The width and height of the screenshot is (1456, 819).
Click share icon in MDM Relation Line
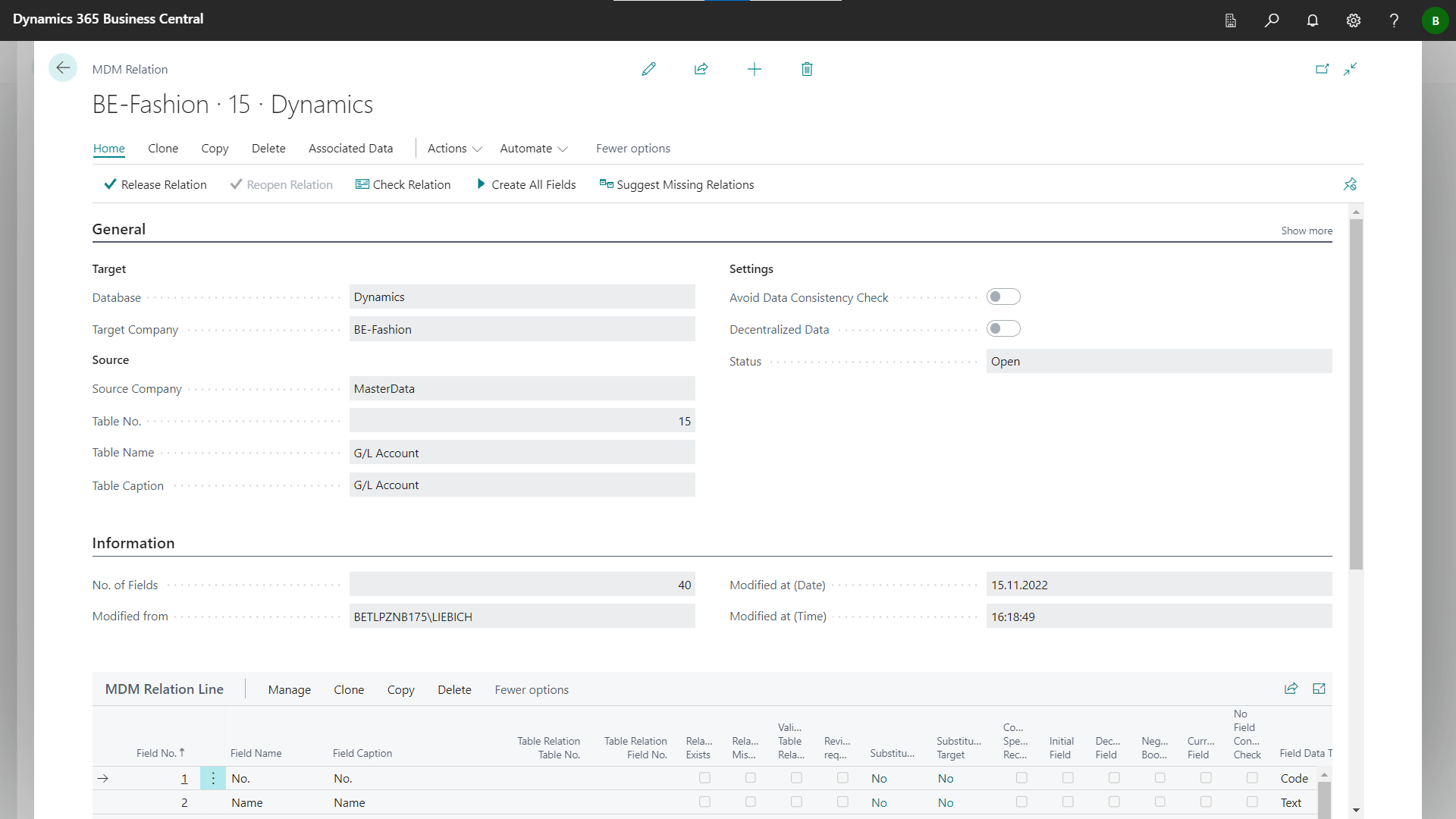pyautogui.click(x=1291, y=689)
